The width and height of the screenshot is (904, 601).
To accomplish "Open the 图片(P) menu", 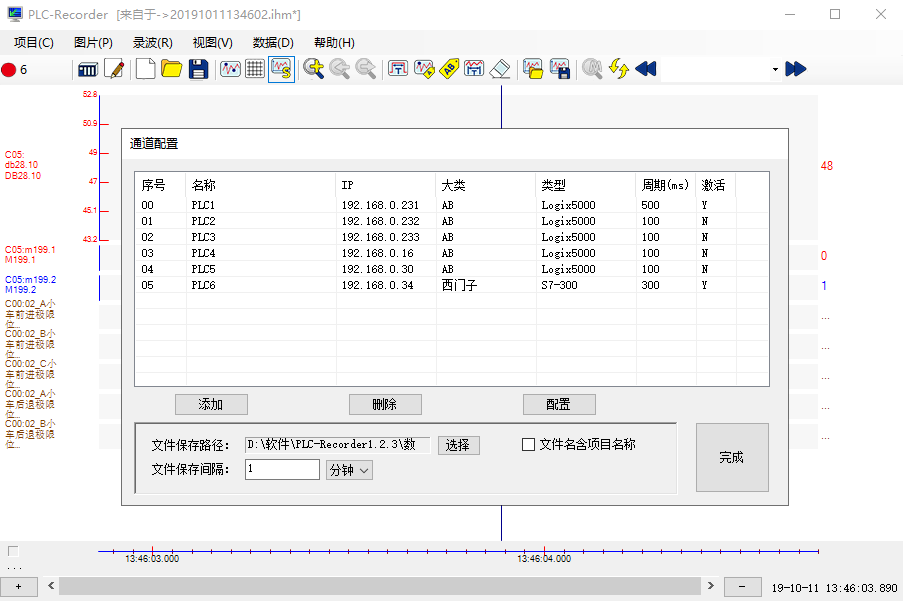I will point(93,43).
